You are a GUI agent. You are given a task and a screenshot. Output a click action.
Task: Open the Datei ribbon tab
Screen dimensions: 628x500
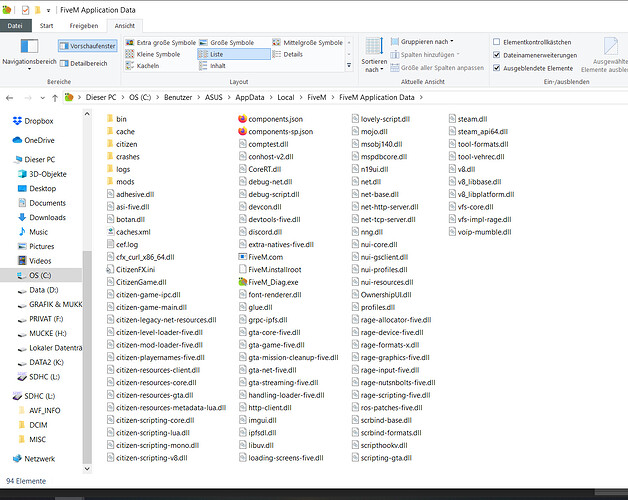tap(15, 26)
